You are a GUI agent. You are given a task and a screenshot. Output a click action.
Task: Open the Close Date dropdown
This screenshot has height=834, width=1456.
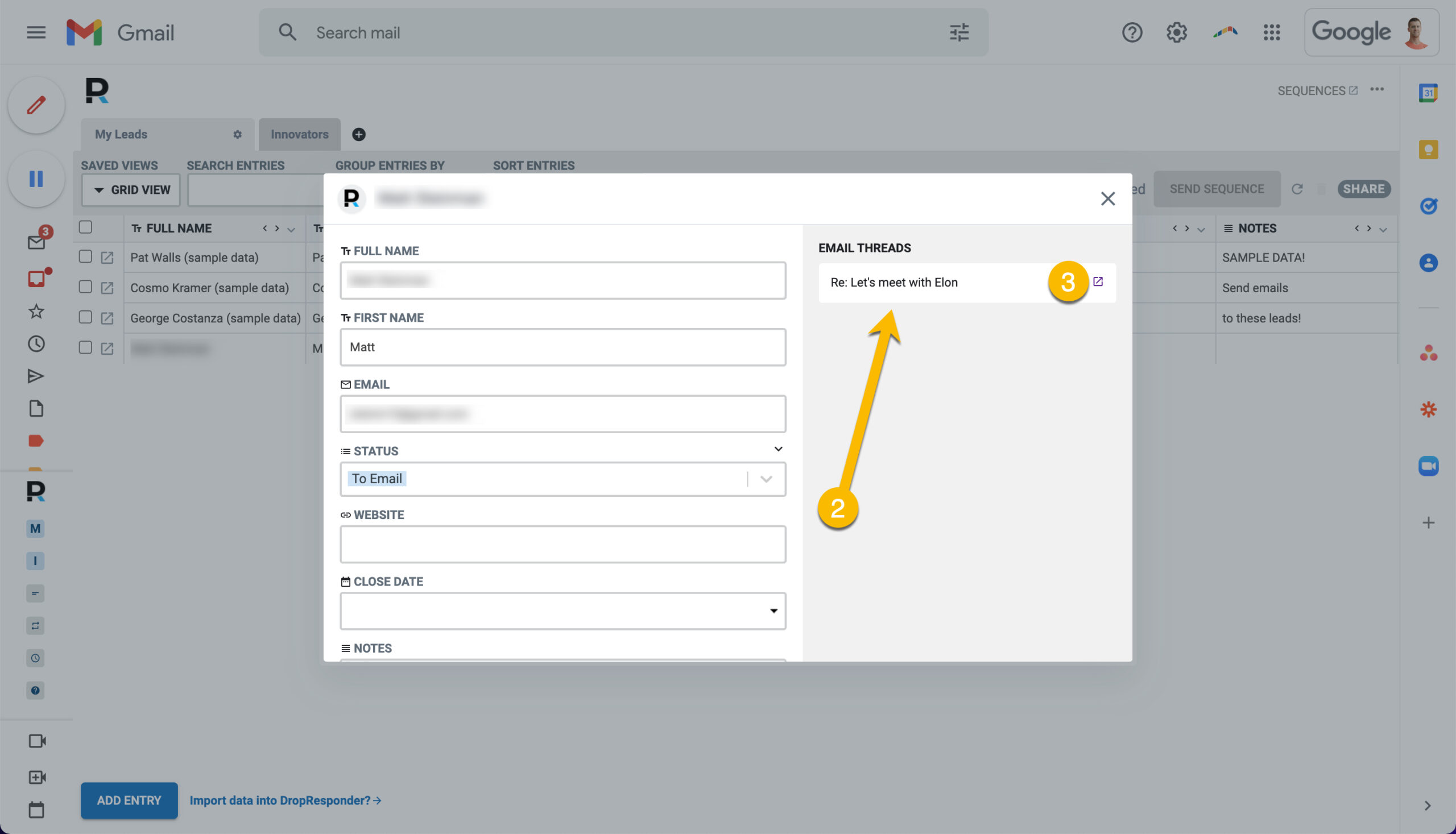[x=562, y=611]
